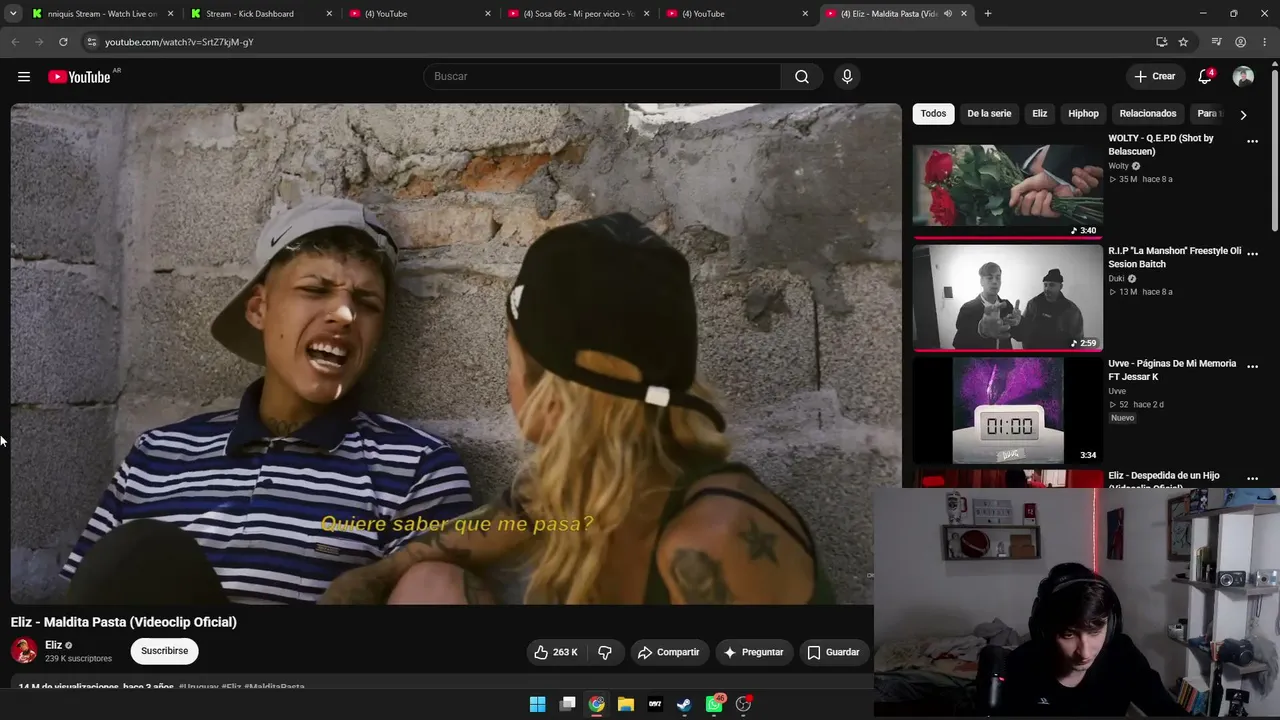1280x720 pixels.
Task: Open OBS Studio from the taskbar
Action: tap(743, 704)
